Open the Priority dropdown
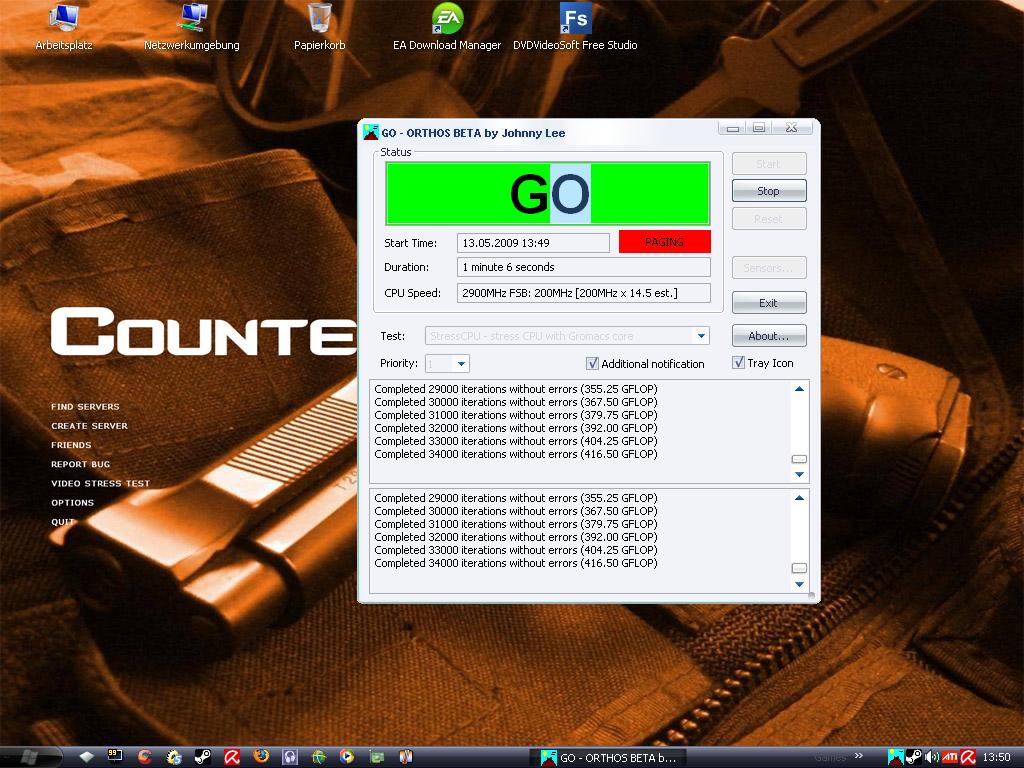This screenshot has height=768, width=1024. (461, 364)
